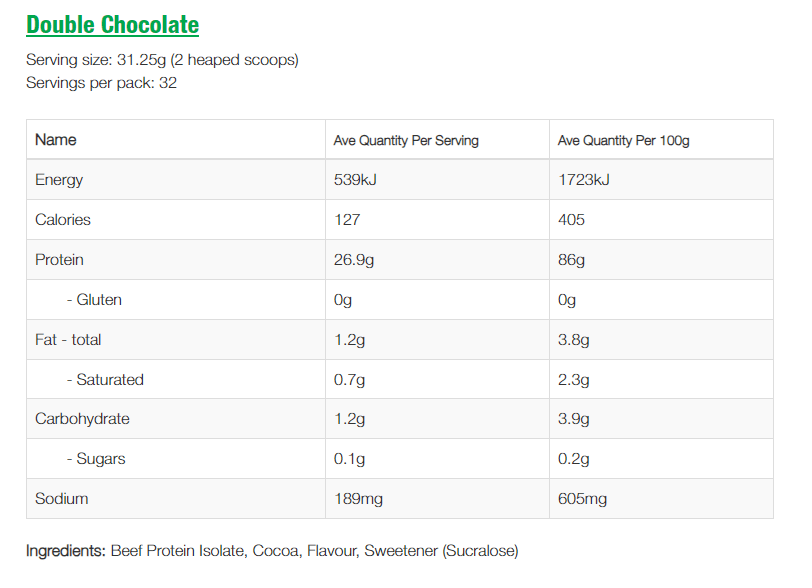Click the Servings per pack: 32 line
Viewport: 812px width, 588px height.
(101, 83)
